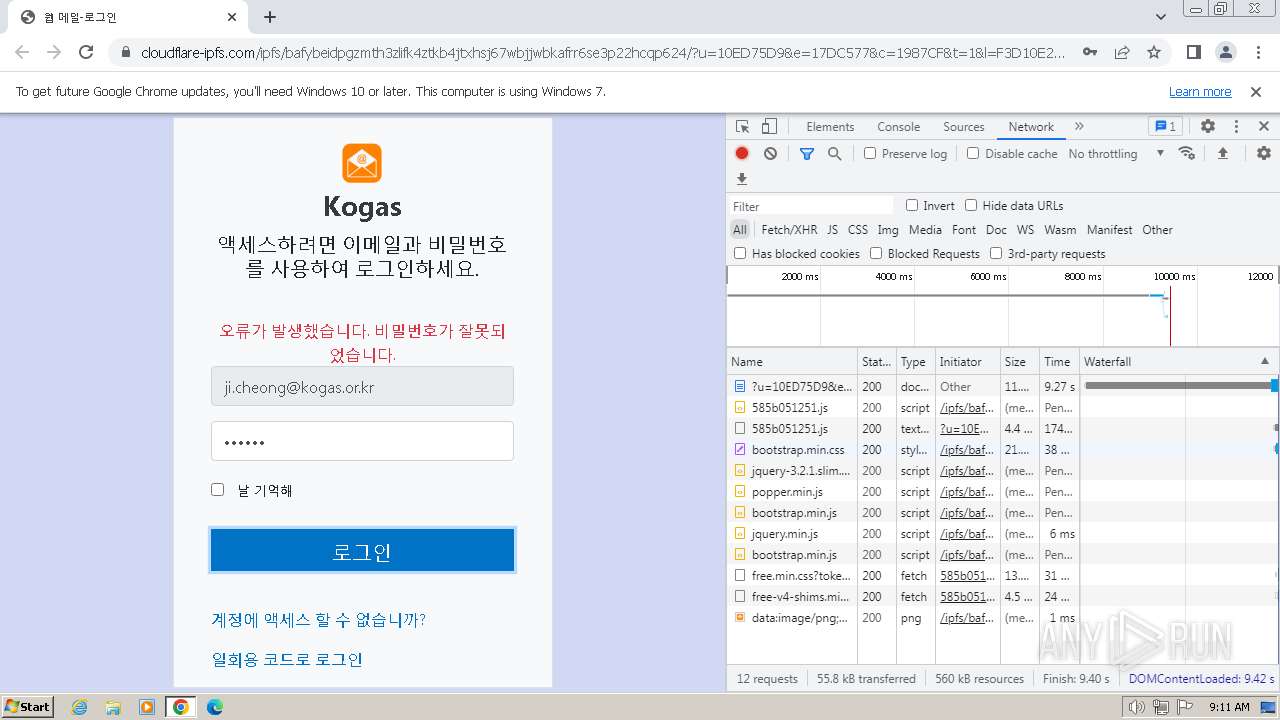Select the popper.min.js request row

(1003, 492)
